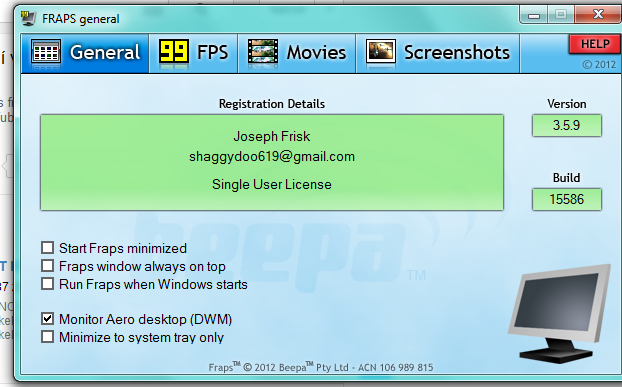The height and width of the screenshot is (387, 622).
Task: Click the General tab calendar icon
Action: [x=46, y=52]
